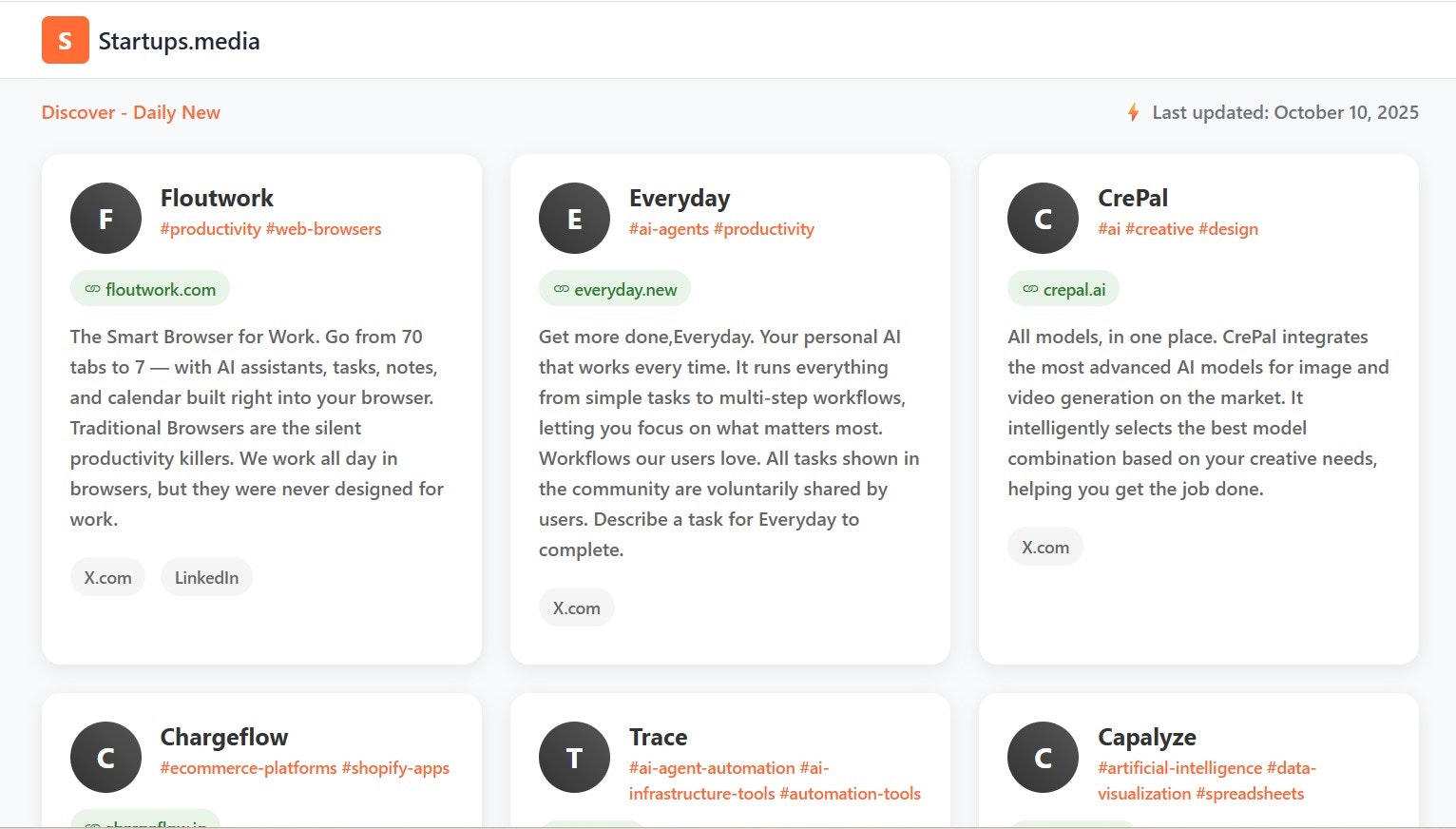Open the Chargeflow card title
The image size is (1456, 829).
pos(224,737)
